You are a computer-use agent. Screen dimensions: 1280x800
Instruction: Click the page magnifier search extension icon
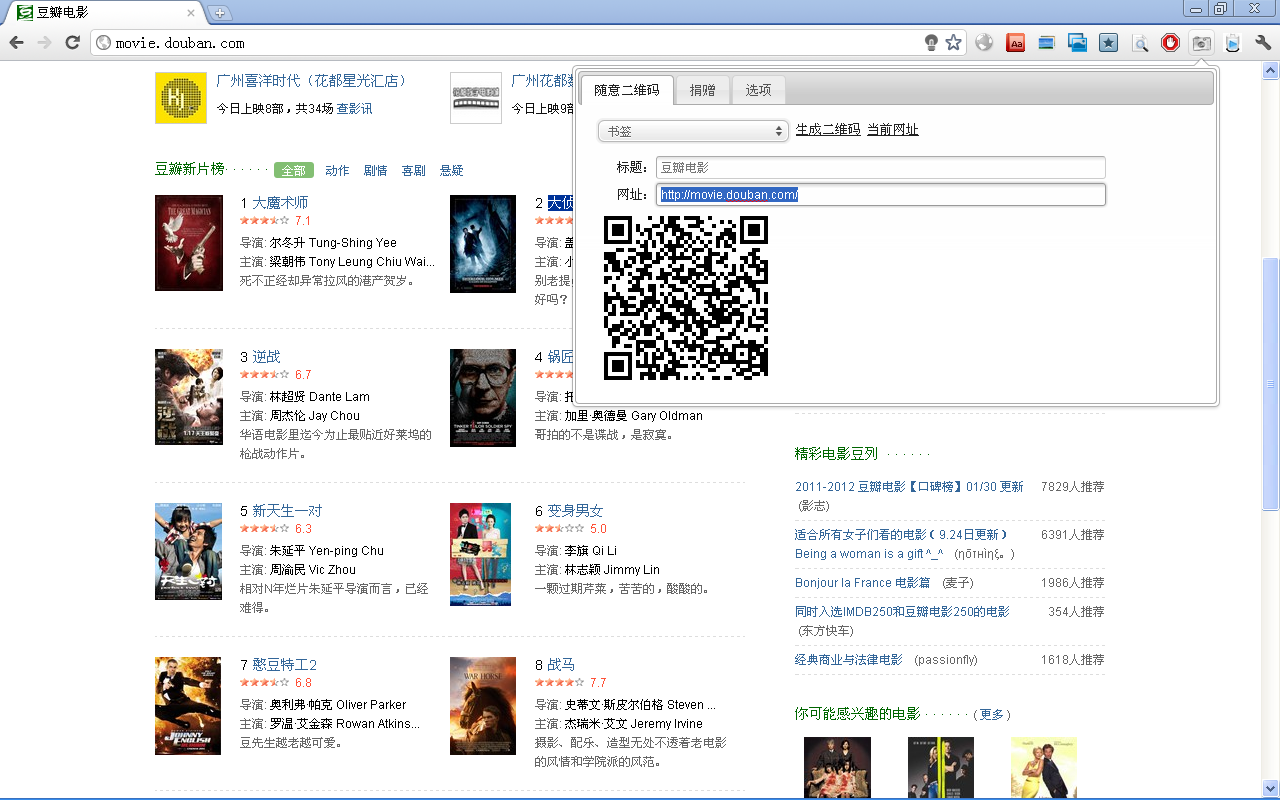pos(1140,42)
